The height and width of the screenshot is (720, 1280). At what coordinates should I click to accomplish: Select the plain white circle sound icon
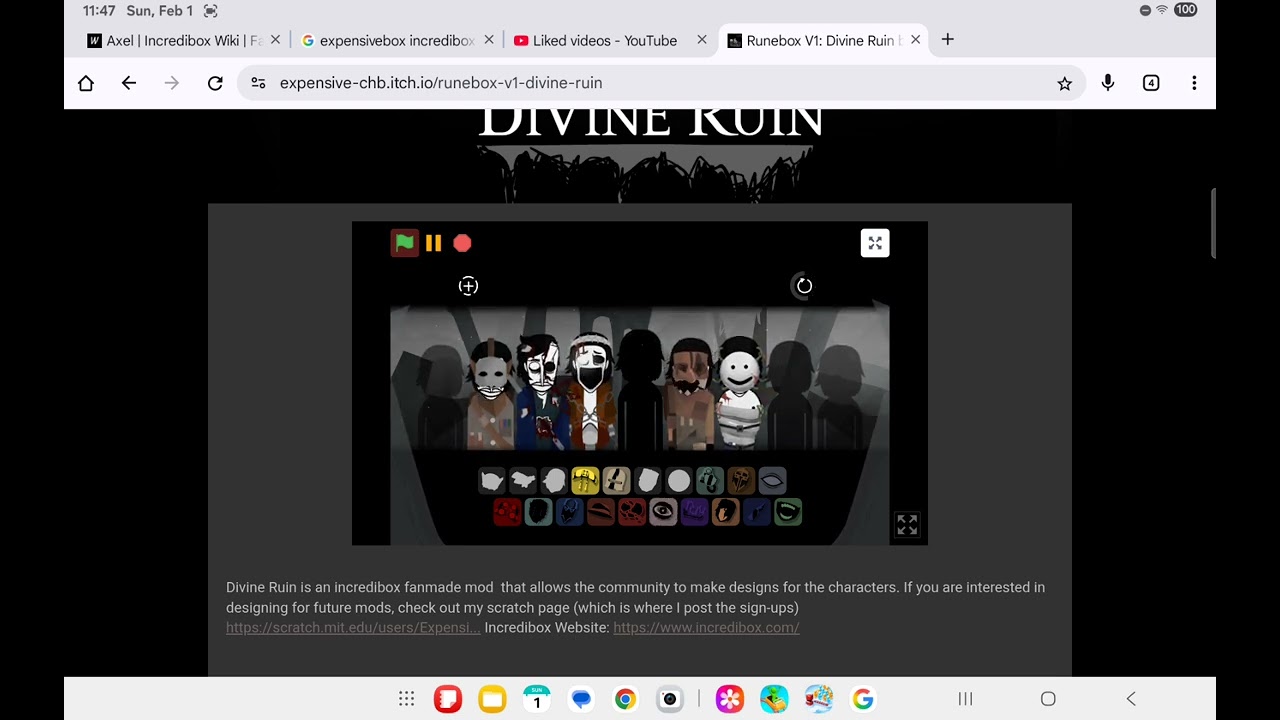pyautogui.click(x=679, y=481)
